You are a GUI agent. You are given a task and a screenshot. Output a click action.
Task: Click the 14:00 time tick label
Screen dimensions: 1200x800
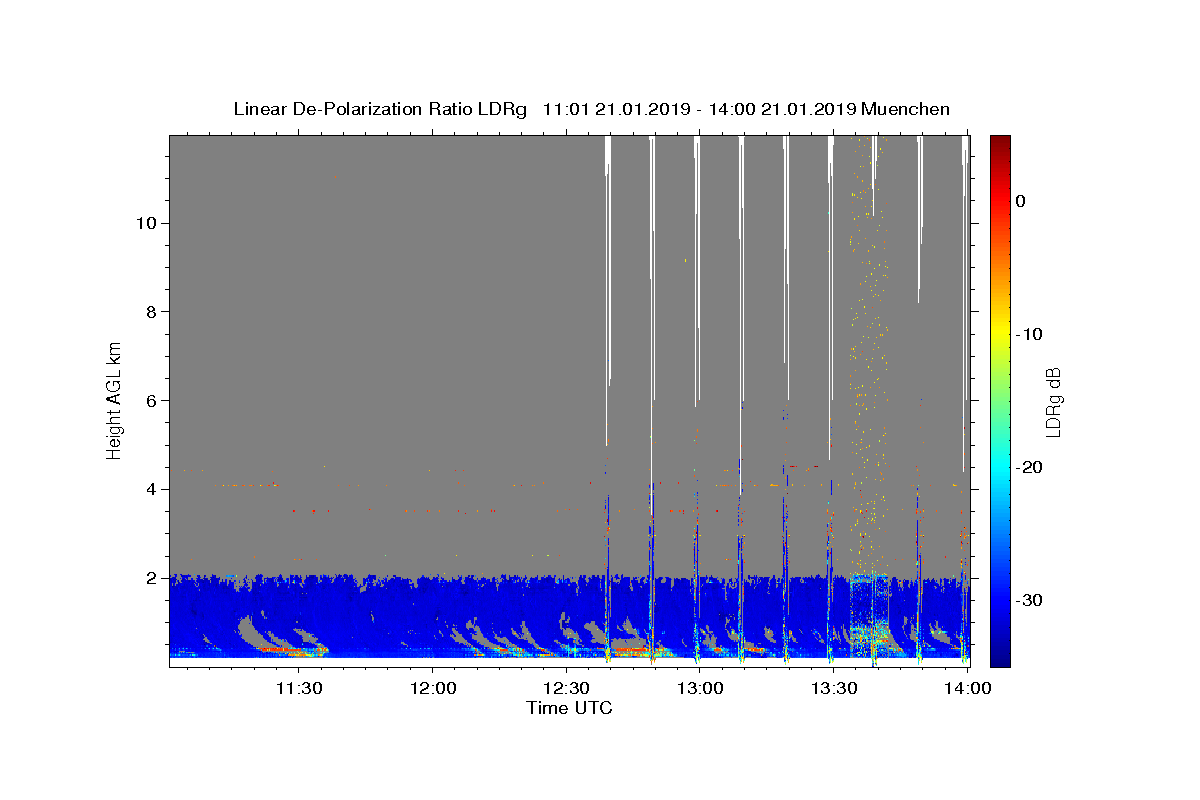(x=968, y=688)
